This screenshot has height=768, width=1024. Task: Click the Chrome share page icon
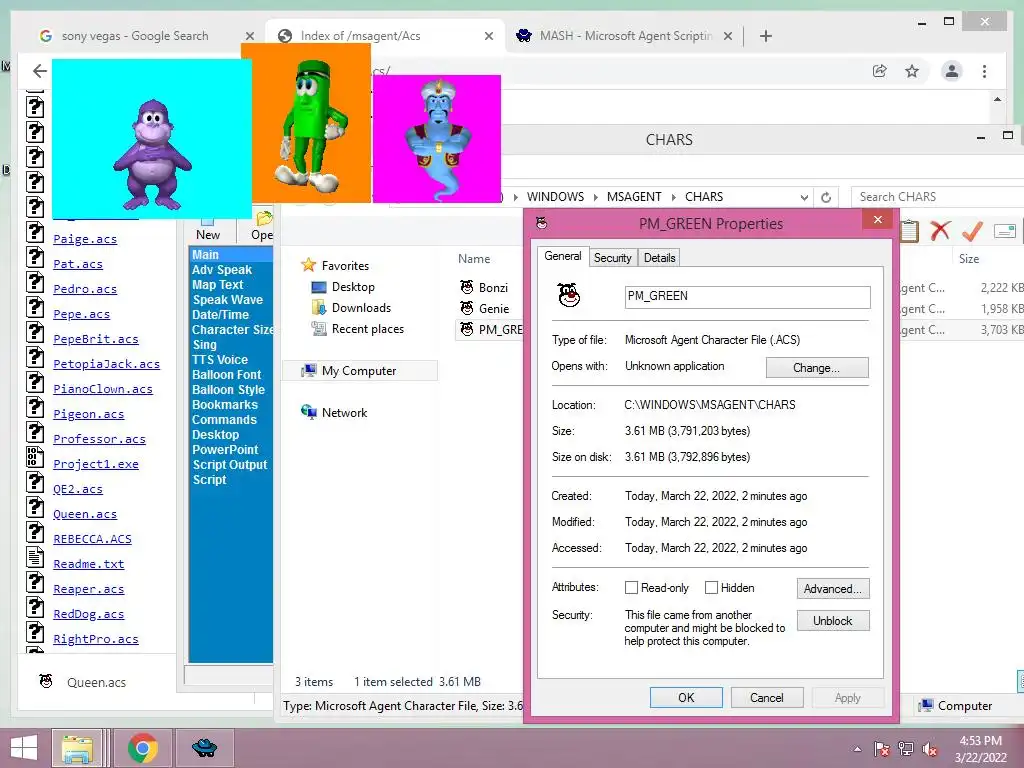click(880, 71)
